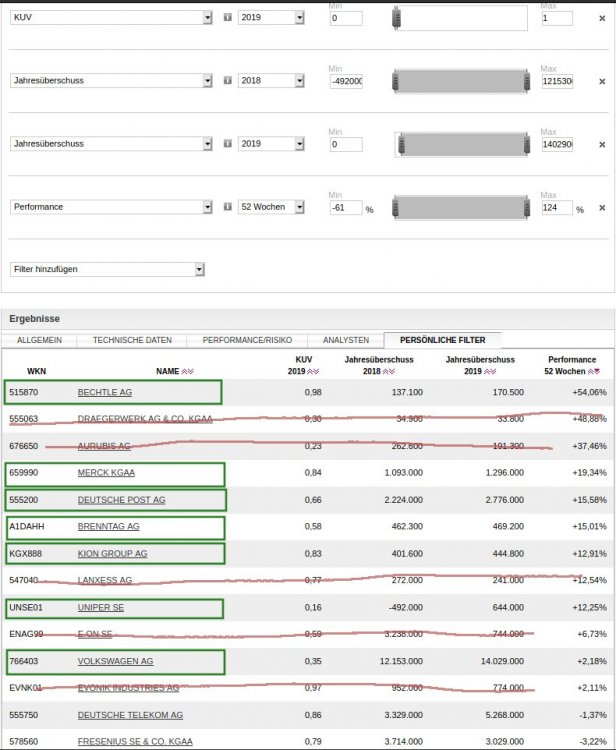
Task: Sort by KUV 2019 column arrows
Action: click(313, 371)
